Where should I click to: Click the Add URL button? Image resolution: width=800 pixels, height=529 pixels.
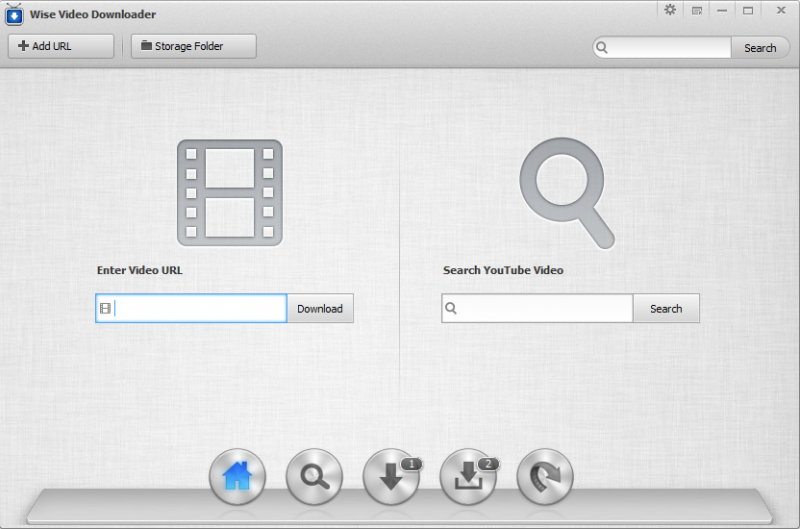(x=61, y=46)
